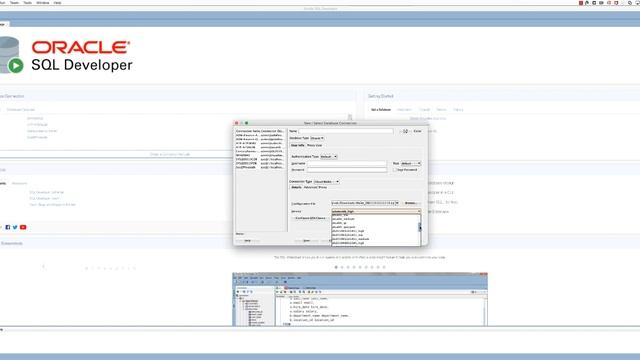Click the SQL worksheet preview thumbnail
Image resolution: width=640 pixels, height=360 pixels.
[360, 299]
